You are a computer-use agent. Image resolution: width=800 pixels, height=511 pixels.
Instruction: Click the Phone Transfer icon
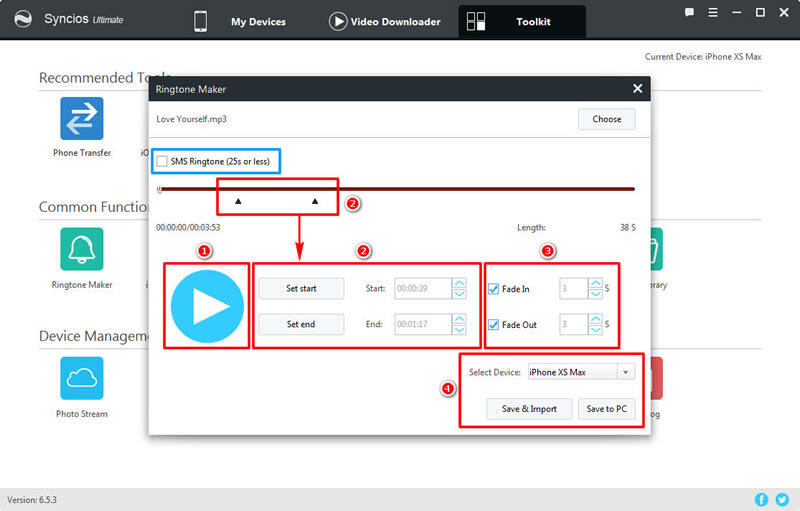pyautogui.click(x=82, y=118)
